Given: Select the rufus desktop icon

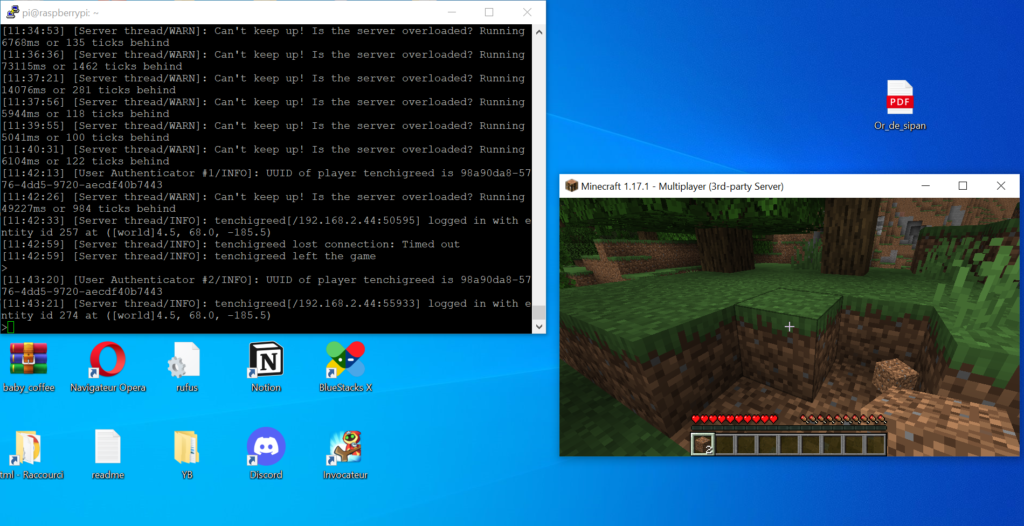Looking at the screenshot, I should point(185,359).
